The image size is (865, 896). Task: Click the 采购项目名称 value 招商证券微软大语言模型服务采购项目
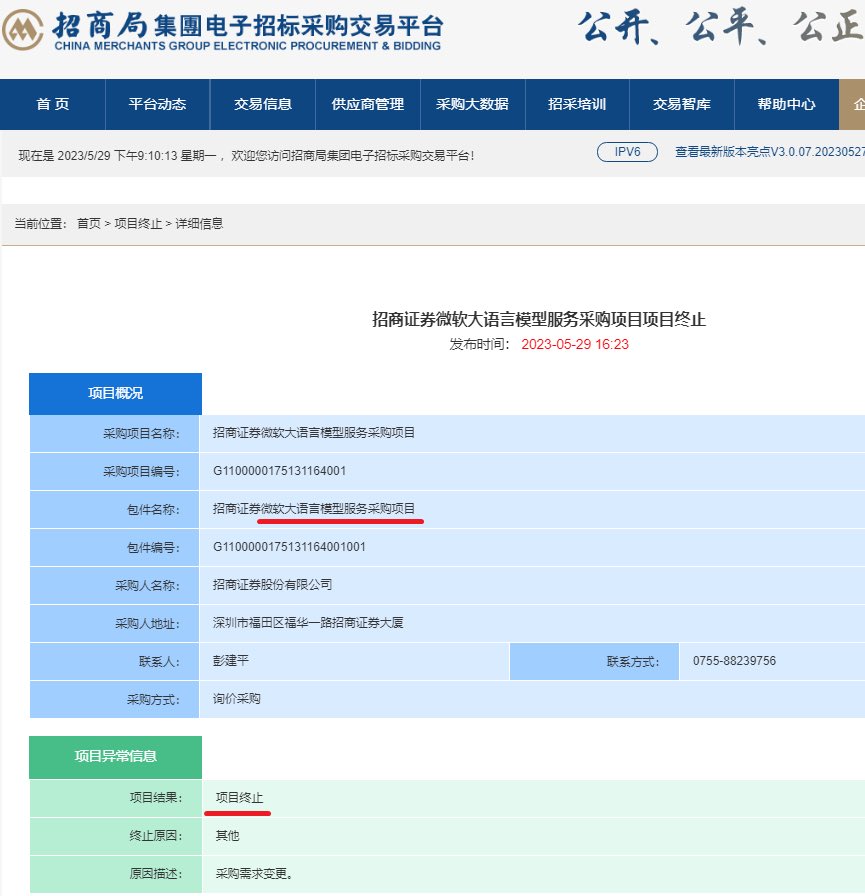click(314, 433)
